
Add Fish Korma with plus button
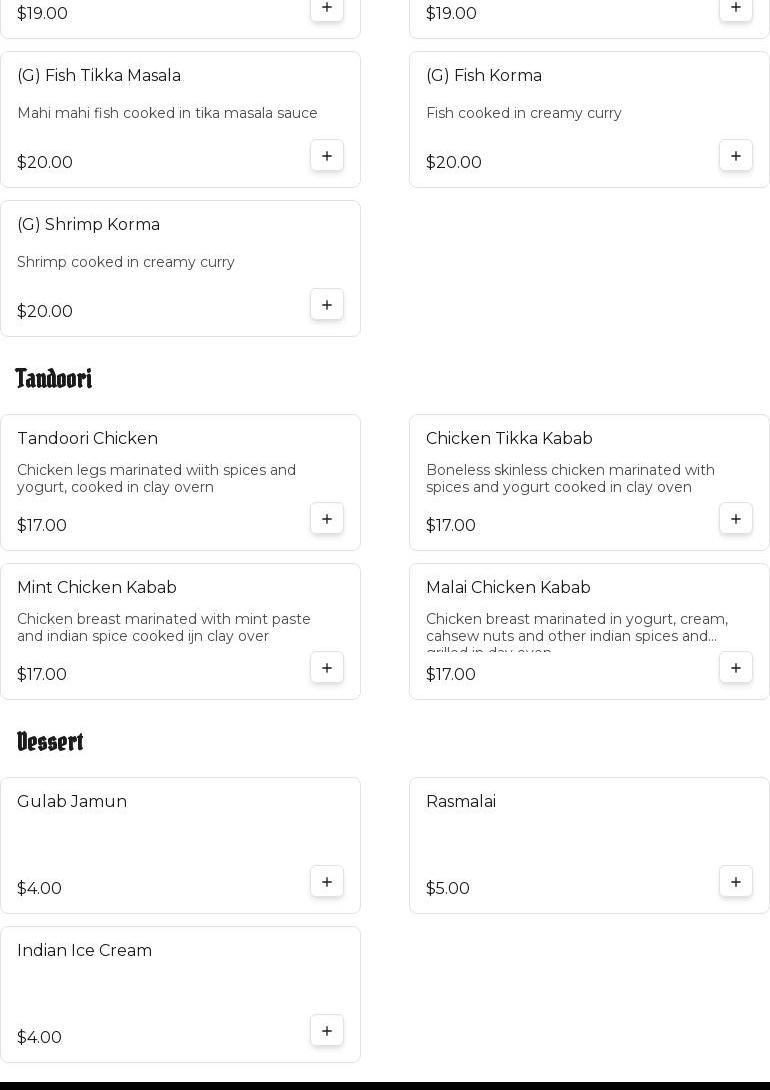tap(736, 156)
